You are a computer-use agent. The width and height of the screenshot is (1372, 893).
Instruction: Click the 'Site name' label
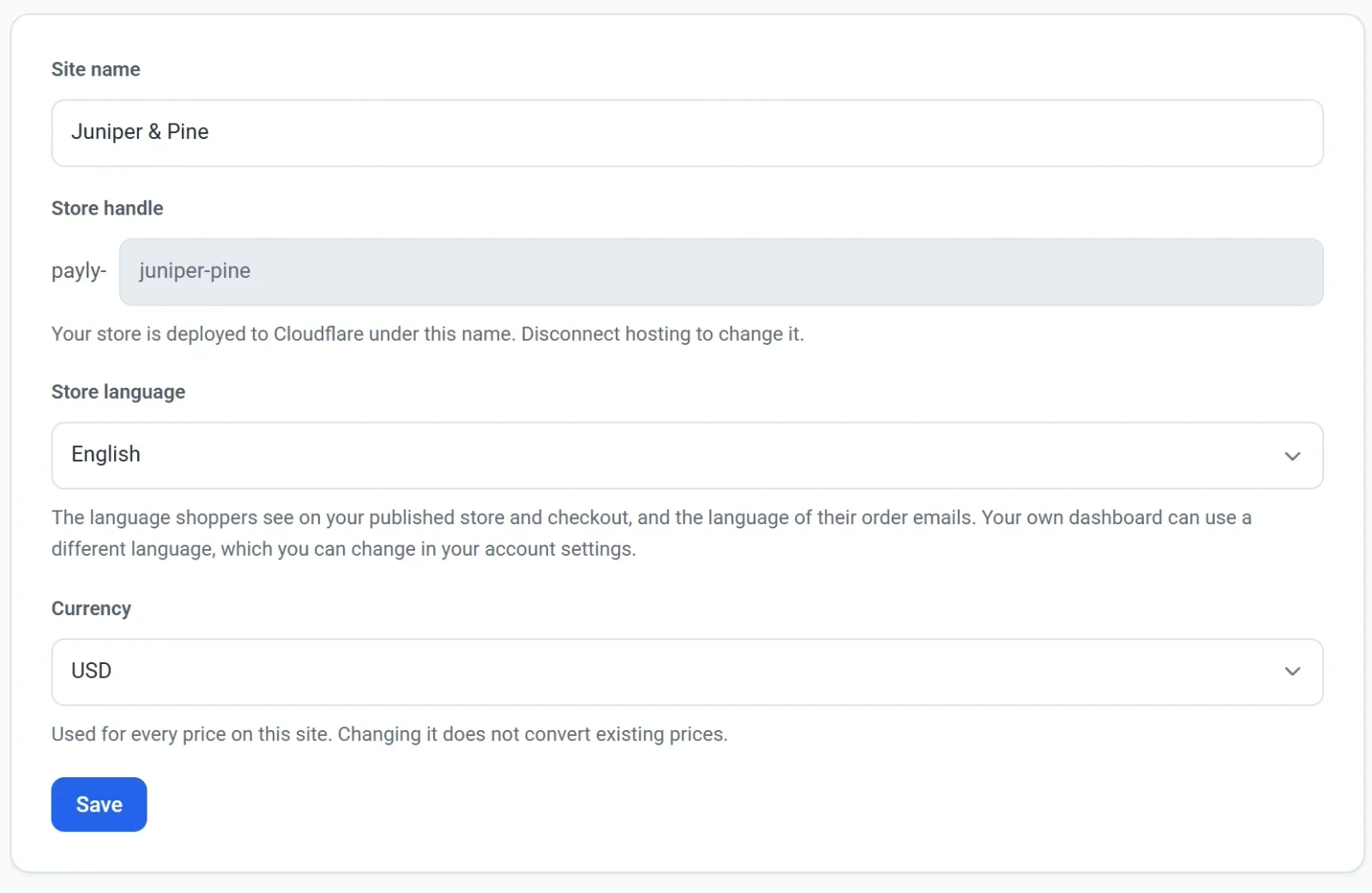(x=95, y=69)
